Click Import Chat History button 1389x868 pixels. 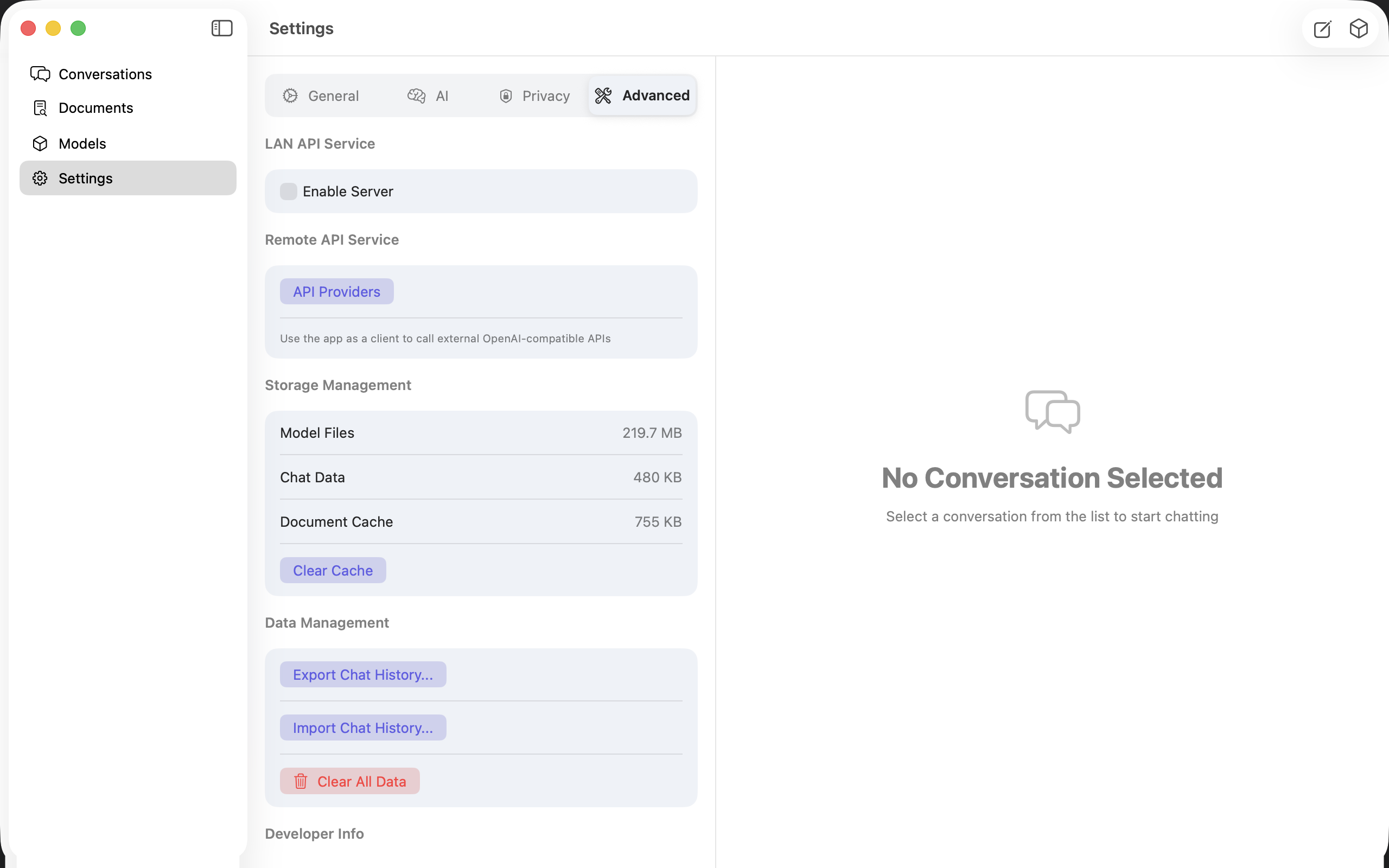(x=364, y=727)
